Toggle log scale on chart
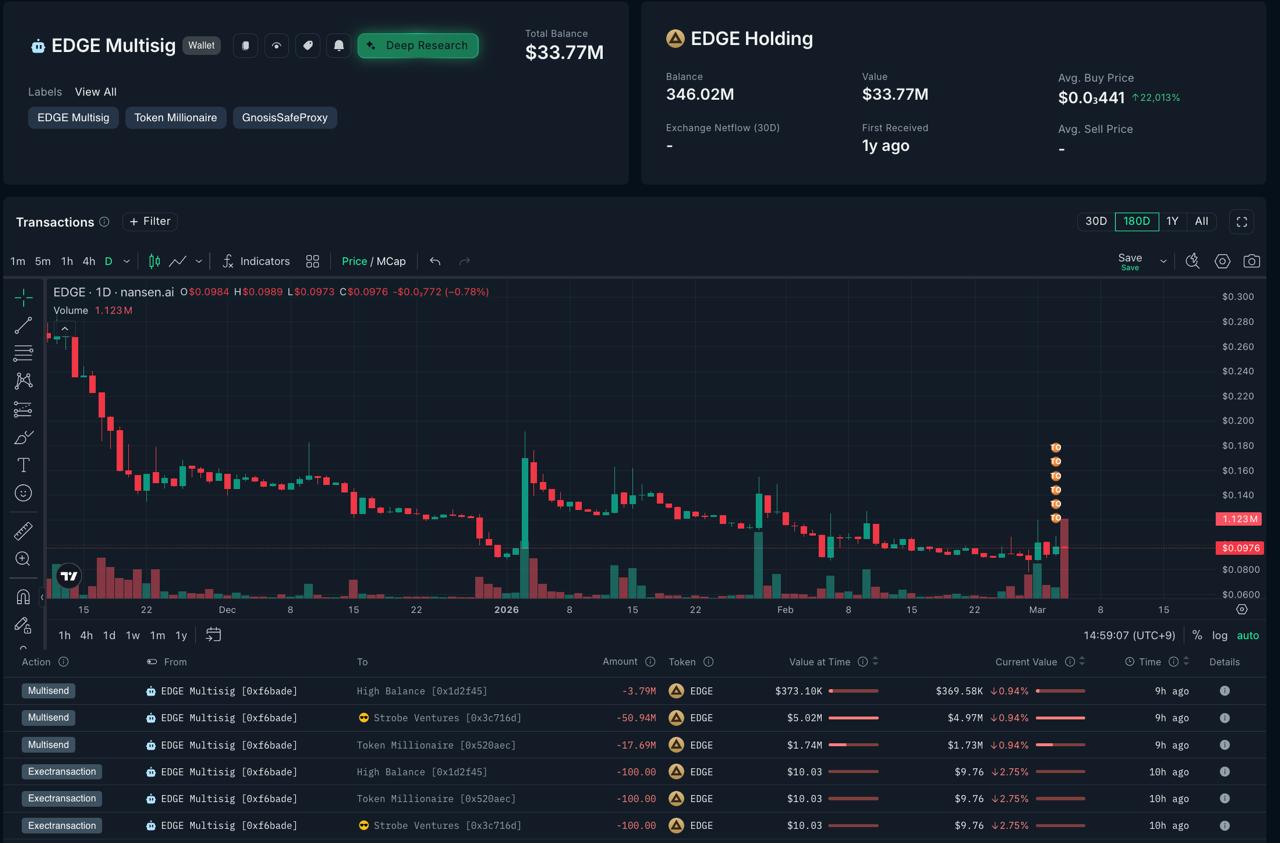The height and width of the screenshot is (843, 1280). [x=1219, y=635]
